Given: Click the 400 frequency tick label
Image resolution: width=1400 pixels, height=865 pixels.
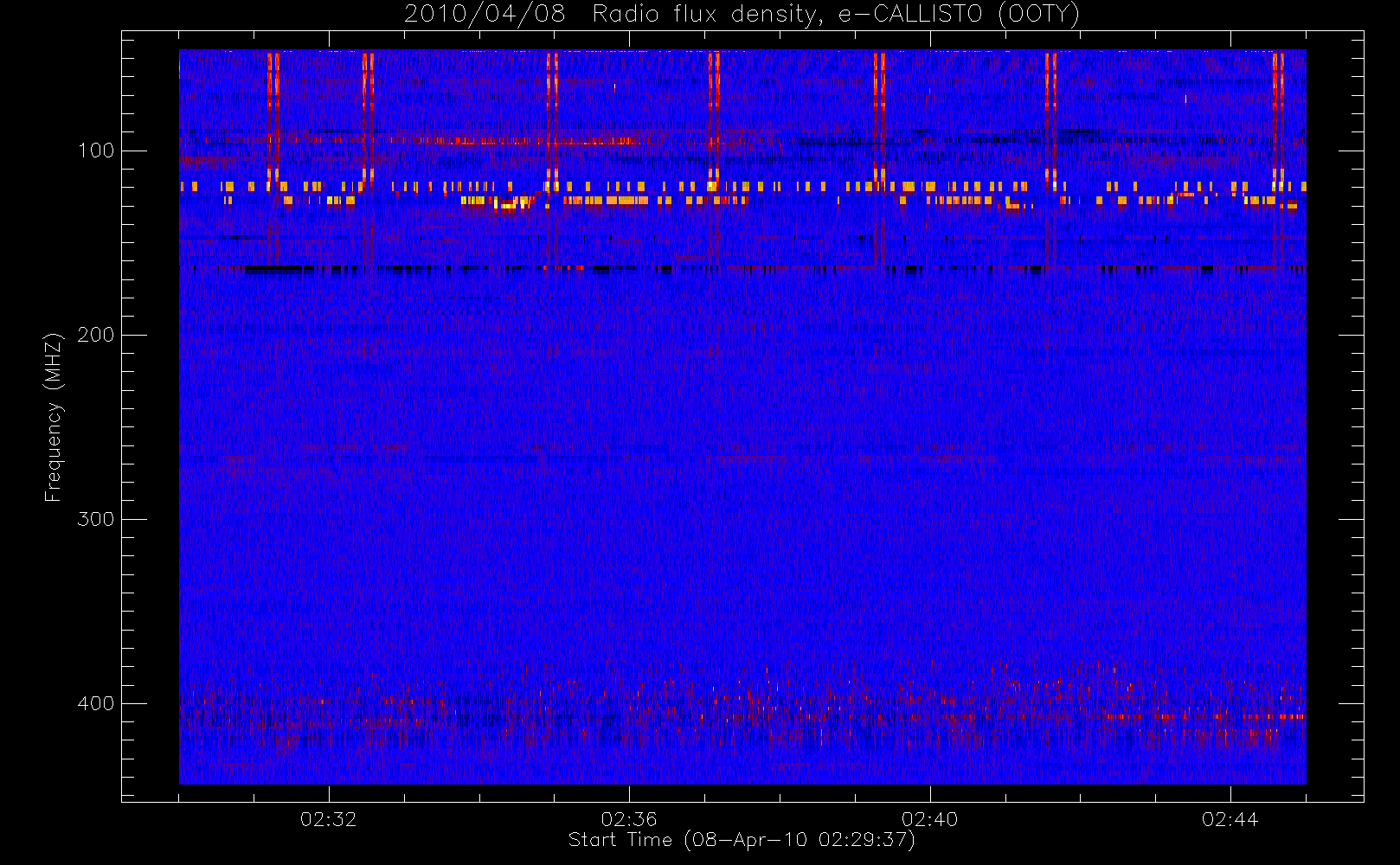Looking at the screenshot, I should pyautogui.click(x=95, y=703).
